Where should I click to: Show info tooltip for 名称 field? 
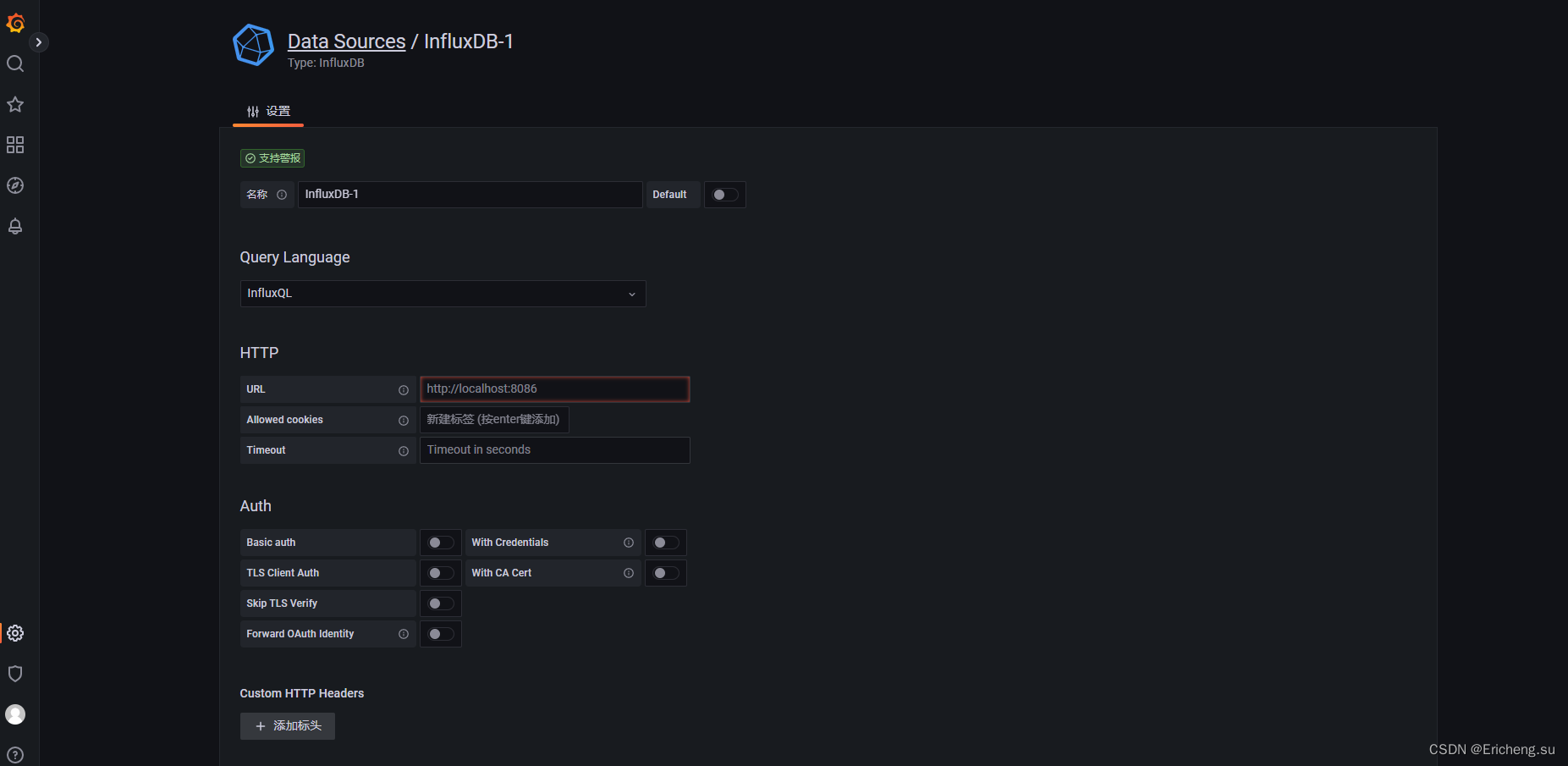pyautogui.click(x=282, y=195)
